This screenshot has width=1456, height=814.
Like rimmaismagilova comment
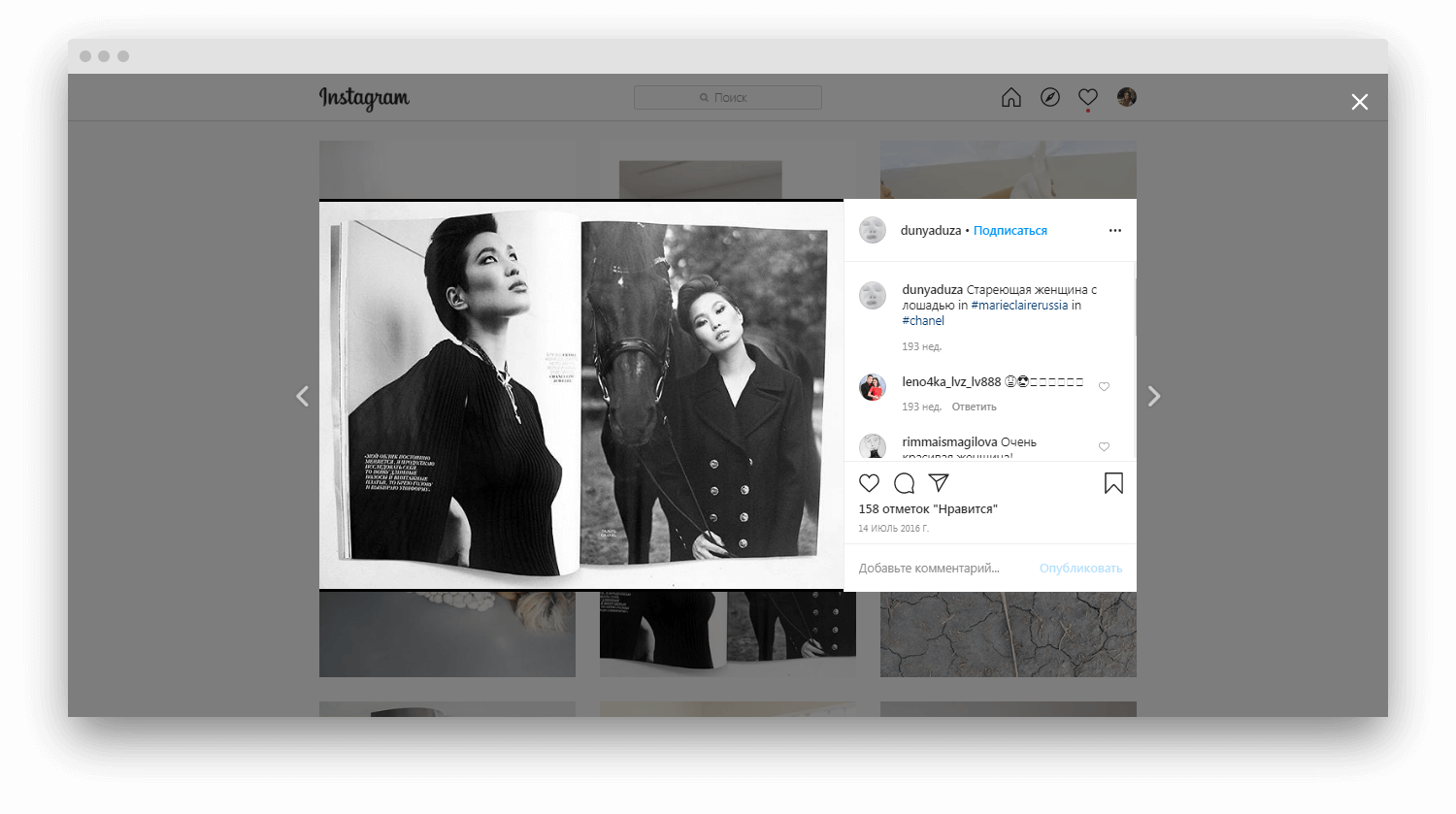[x=1104, y=446]
